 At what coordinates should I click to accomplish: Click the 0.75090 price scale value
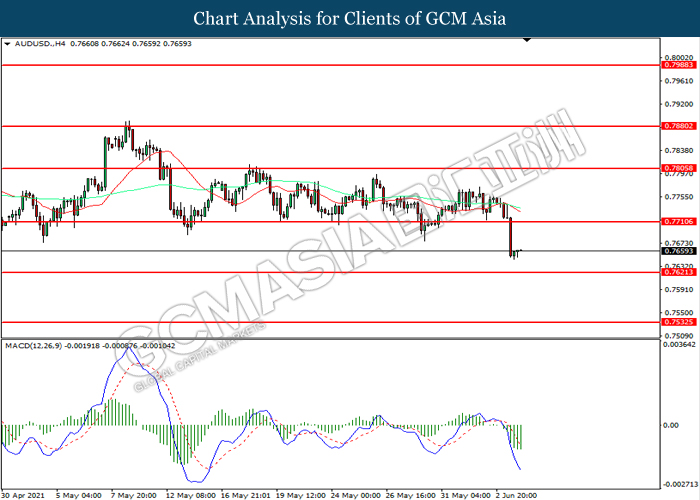[679, 336]
